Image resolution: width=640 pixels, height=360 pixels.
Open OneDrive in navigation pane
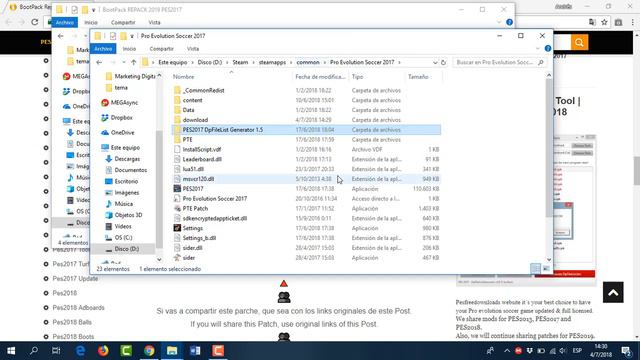point(122,133)
